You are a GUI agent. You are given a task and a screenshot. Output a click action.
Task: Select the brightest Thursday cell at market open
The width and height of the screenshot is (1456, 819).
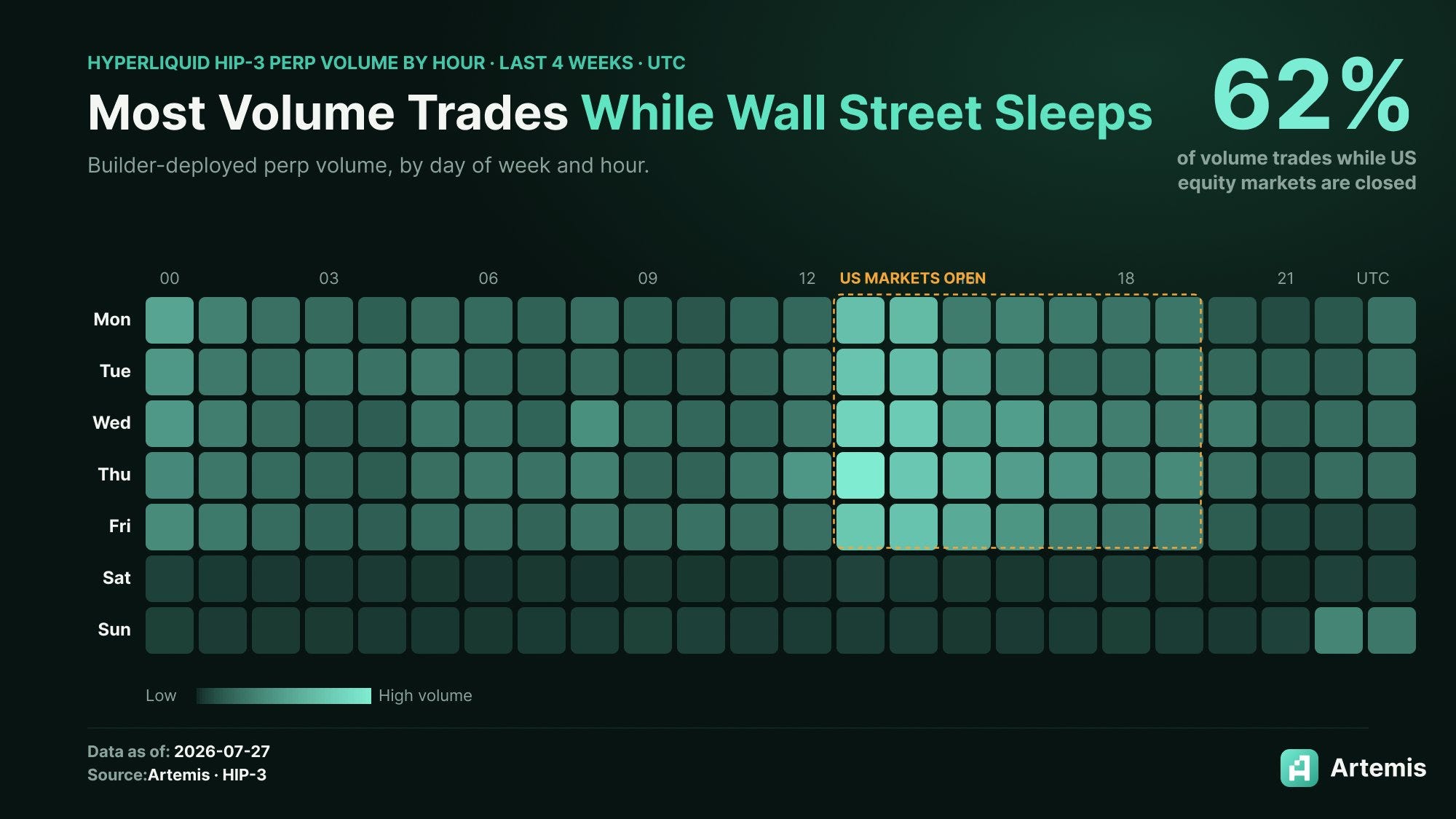coord(860,475)
